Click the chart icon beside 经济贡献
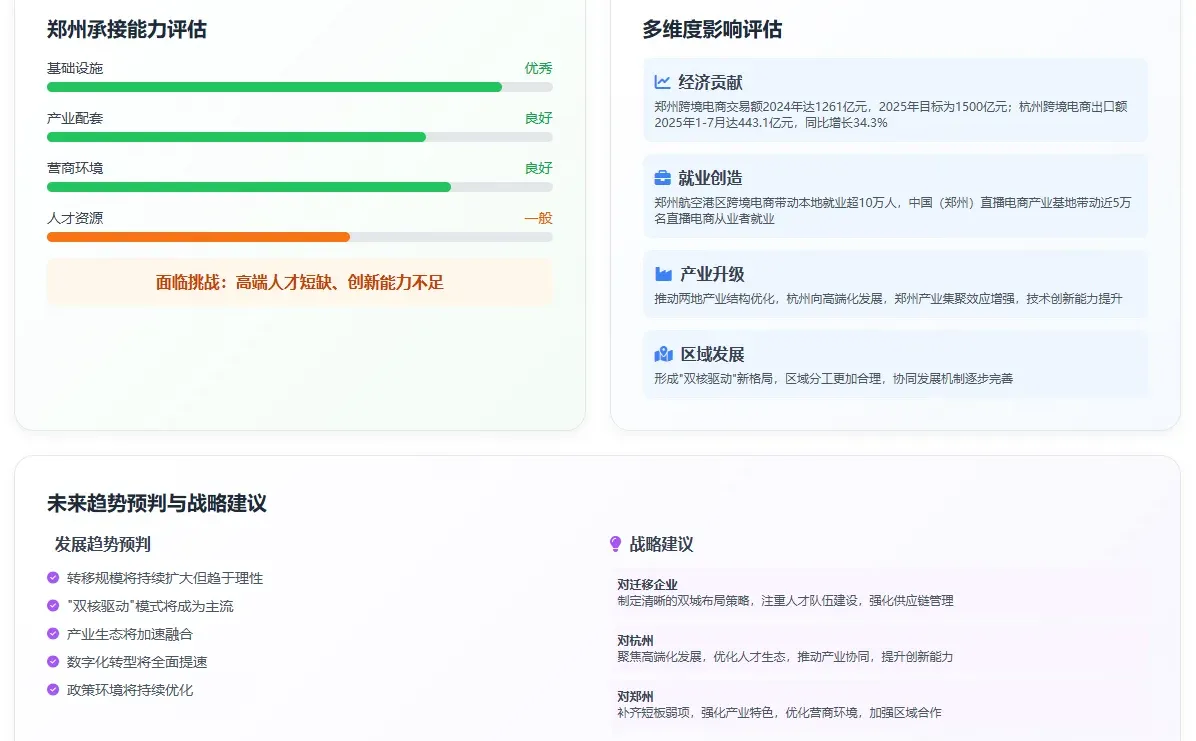The image size is (1196, 741). 662,83
